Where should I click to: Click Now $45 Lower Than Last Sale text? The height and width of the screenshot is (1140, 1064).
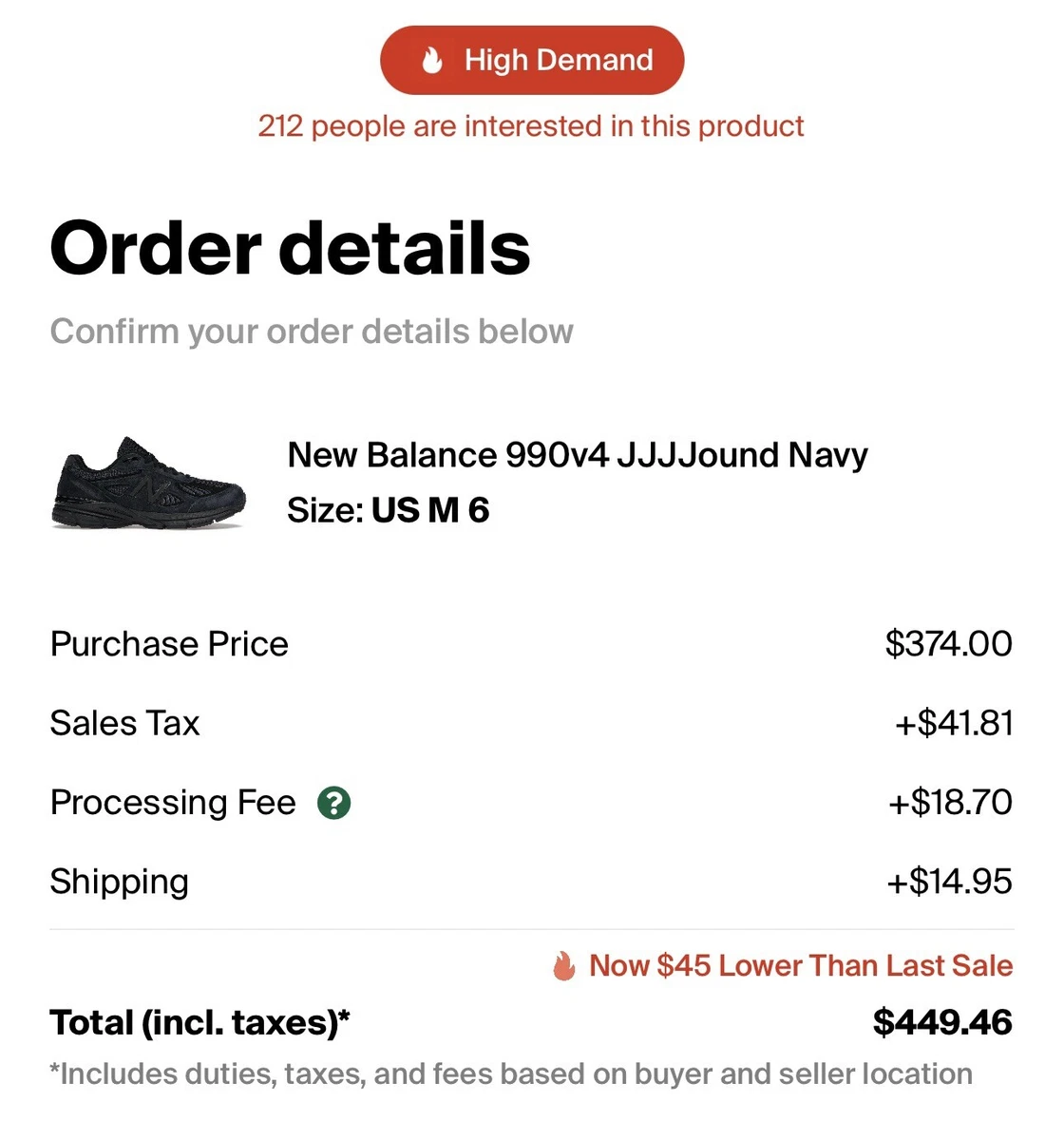pos(801,966)
